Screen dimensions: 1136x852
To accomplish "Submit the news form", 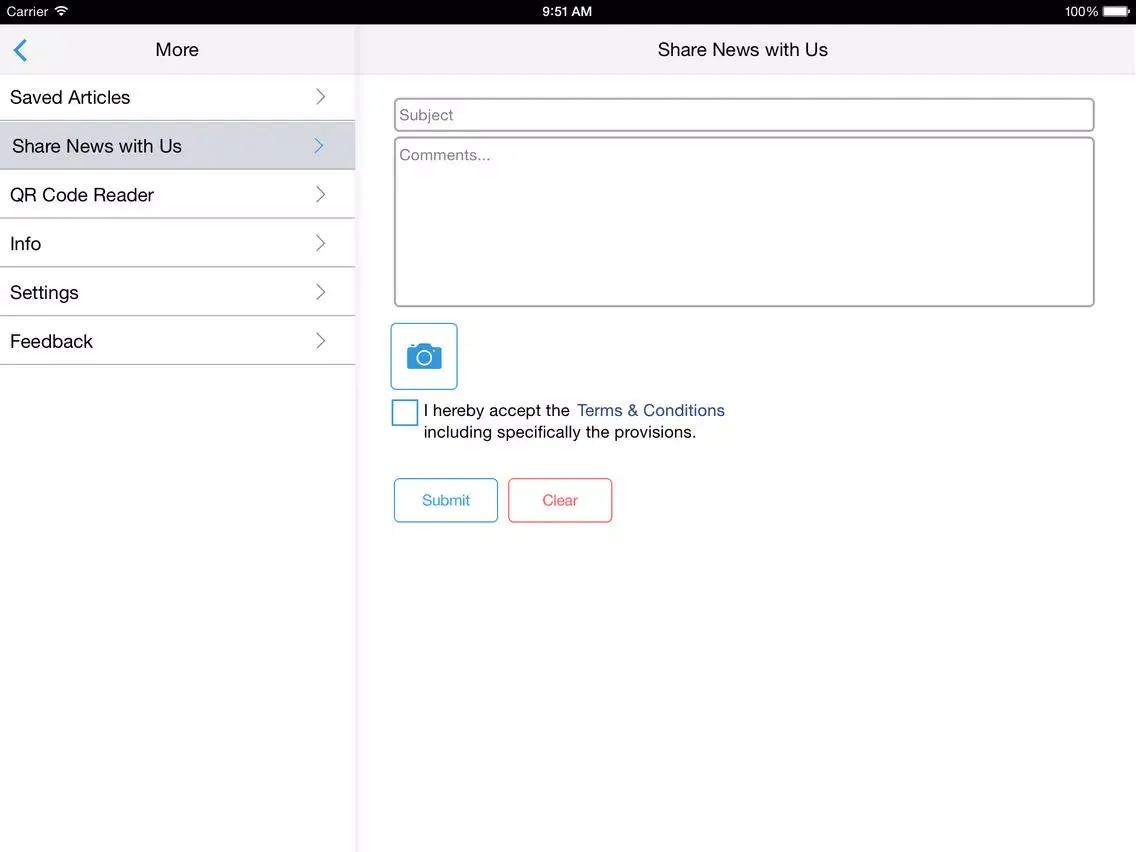I will pyautogui.click(x=446, y=500).
